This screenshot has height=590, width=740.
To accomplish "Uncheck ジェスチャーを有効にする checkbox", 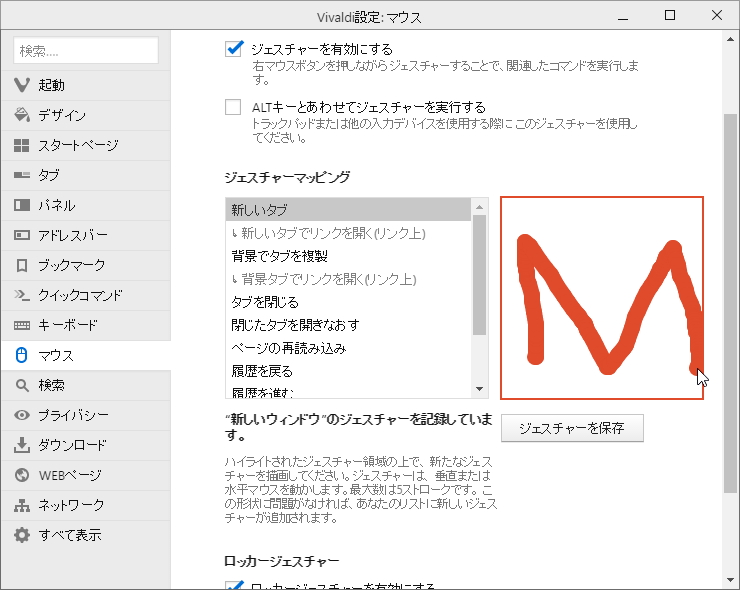I will 234,49.
